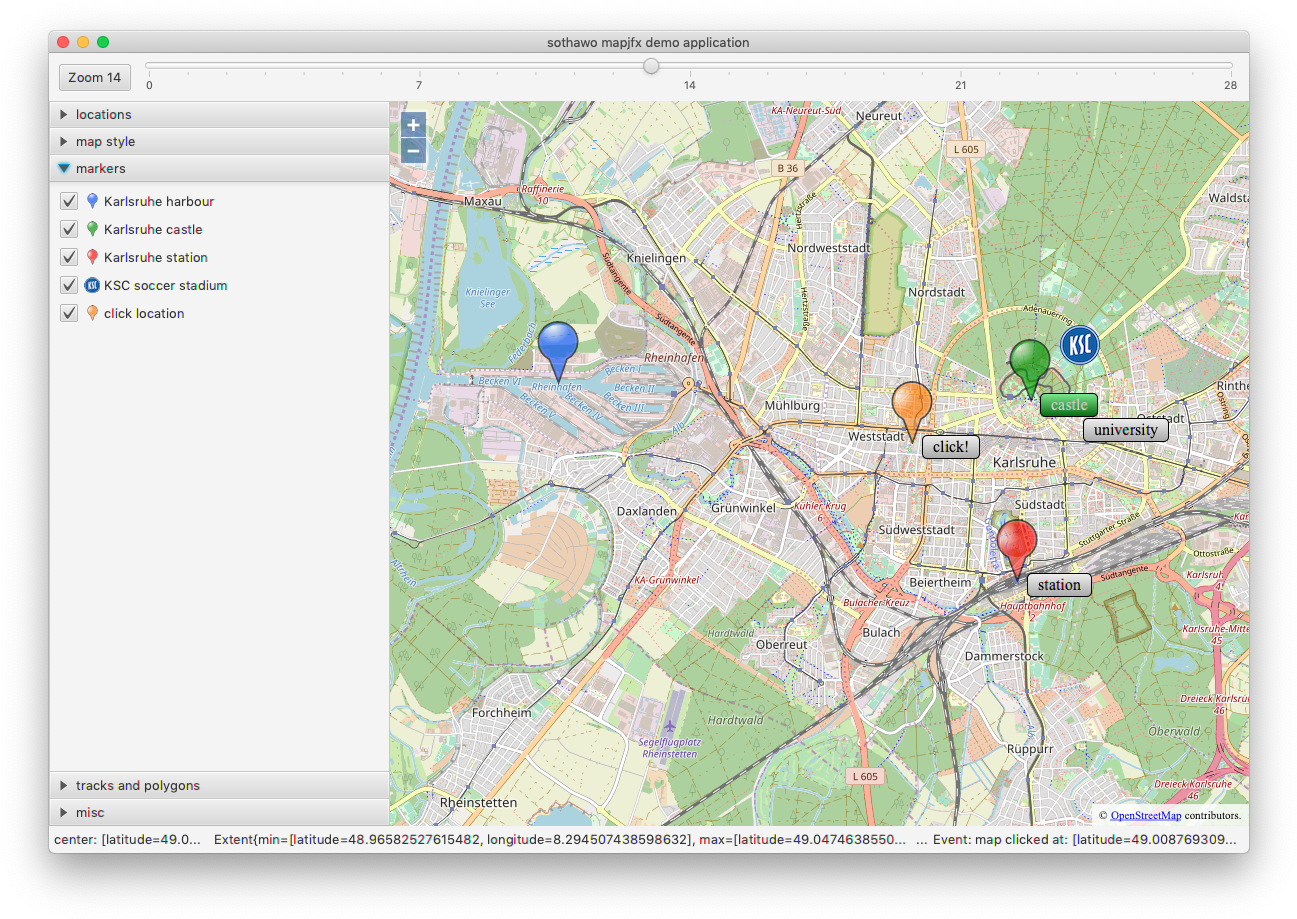Click the Mühlburg district name on map
1297x919 pixels.
[792, 406]
